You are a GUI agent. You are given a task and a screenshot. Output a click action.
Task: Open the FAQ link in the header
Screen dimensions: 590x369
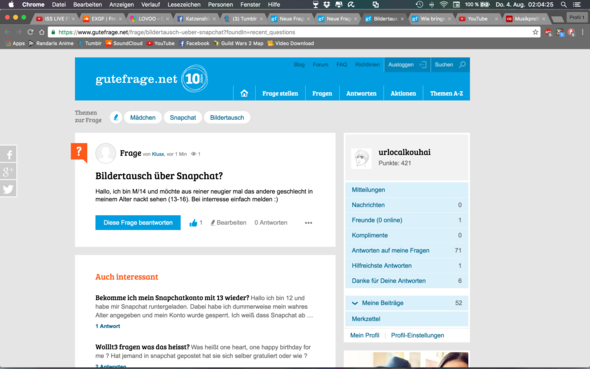click(x=342, y=65)
